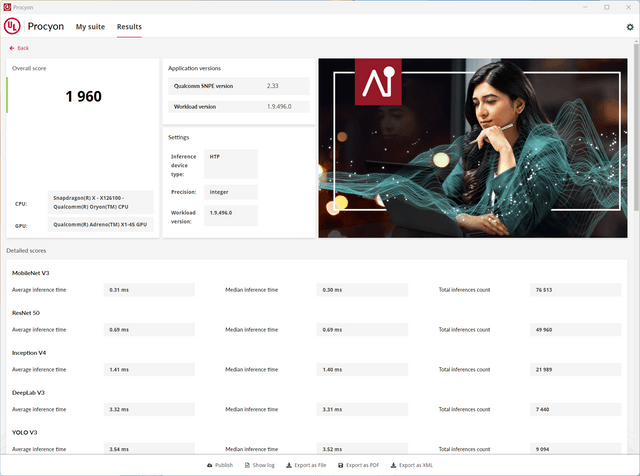This screenshot has width=640, height=476.
Task: Go back using the Back link
Action: click(19, 48)
